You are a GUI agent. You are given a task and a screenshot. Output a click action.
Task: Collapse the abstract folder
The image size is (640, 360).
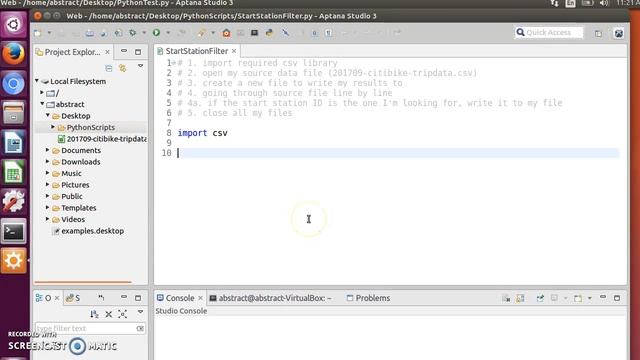click(x=42, y=104)
